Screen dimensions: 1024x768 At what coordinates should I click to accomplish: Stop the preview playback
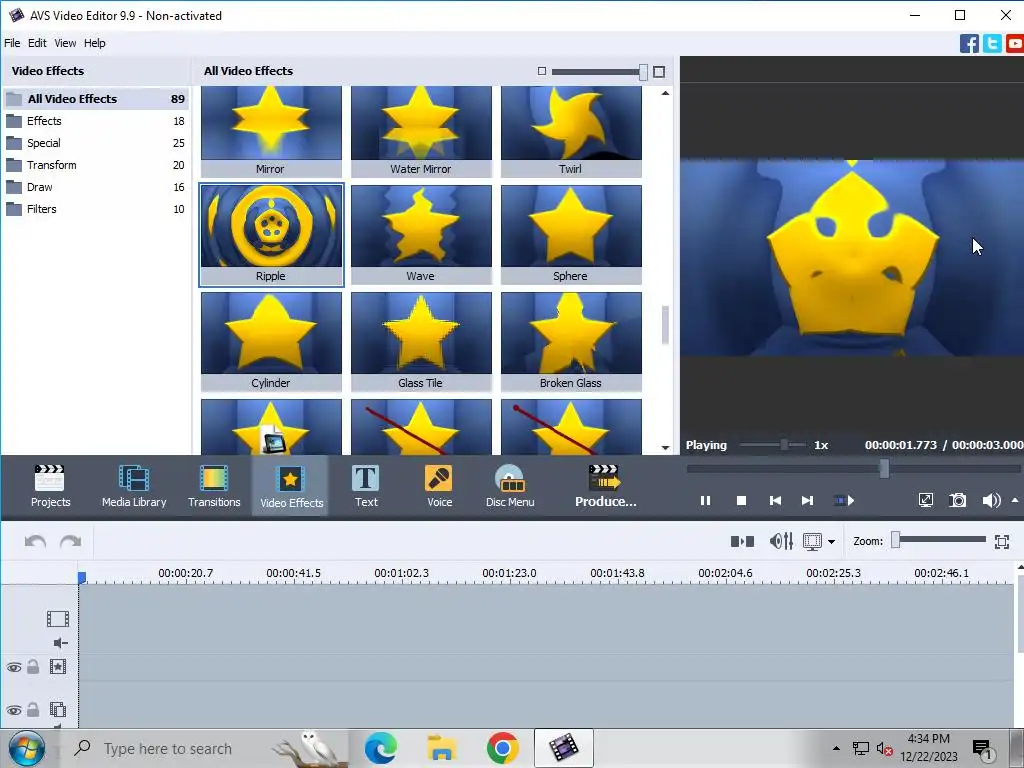[x=741, y=500]
